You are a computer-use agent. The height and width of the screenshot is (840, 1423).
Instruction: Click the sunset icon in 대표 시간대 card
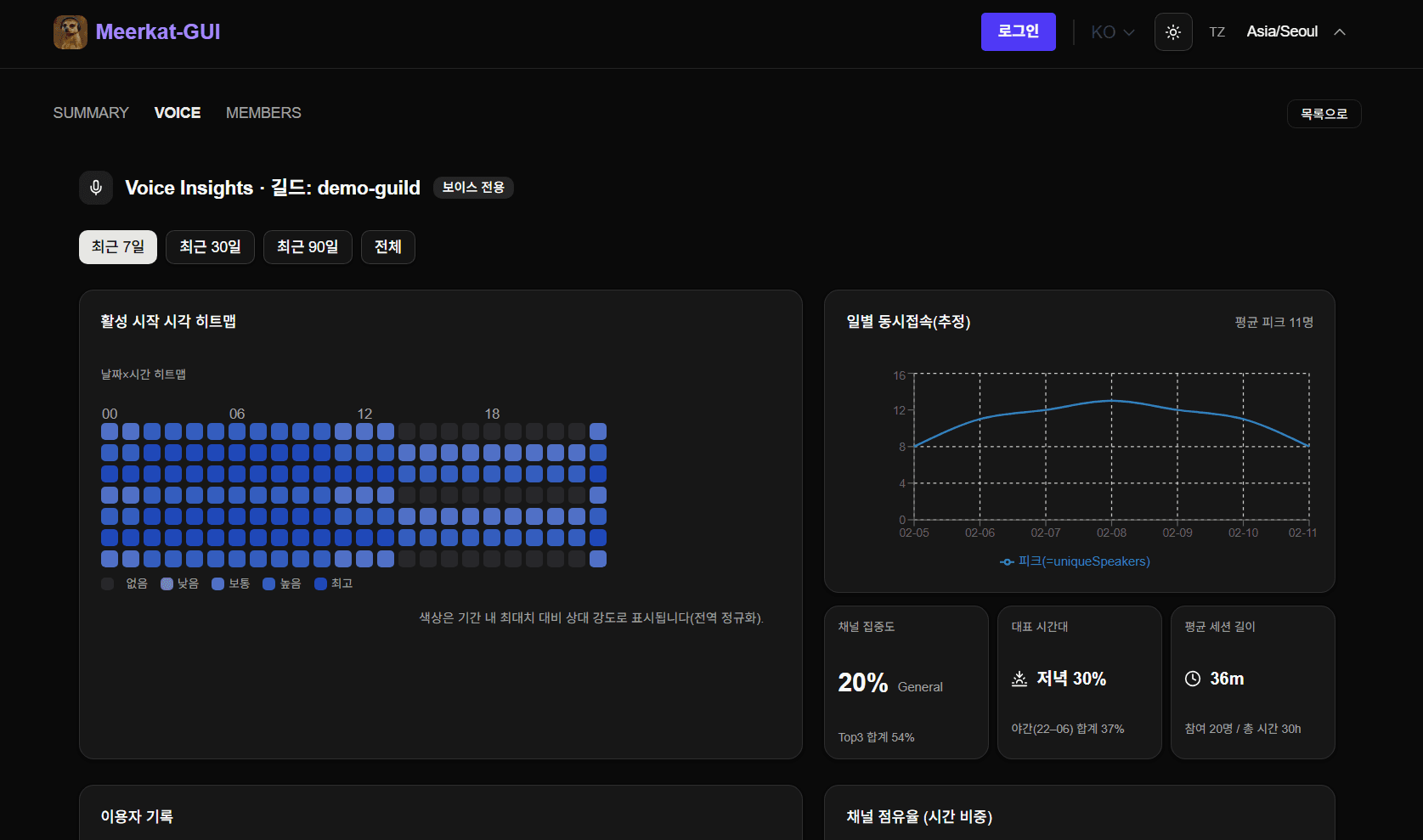[1019, 678]
